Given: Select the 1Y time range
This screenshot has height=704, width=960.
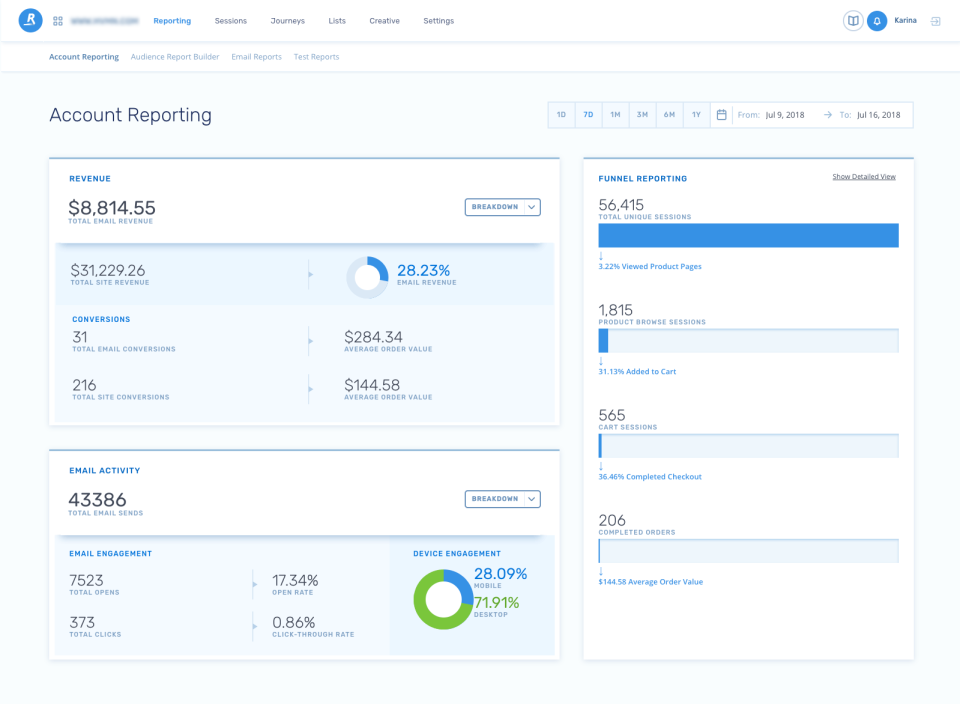Looking at the screenshot, I should (696, 115).
